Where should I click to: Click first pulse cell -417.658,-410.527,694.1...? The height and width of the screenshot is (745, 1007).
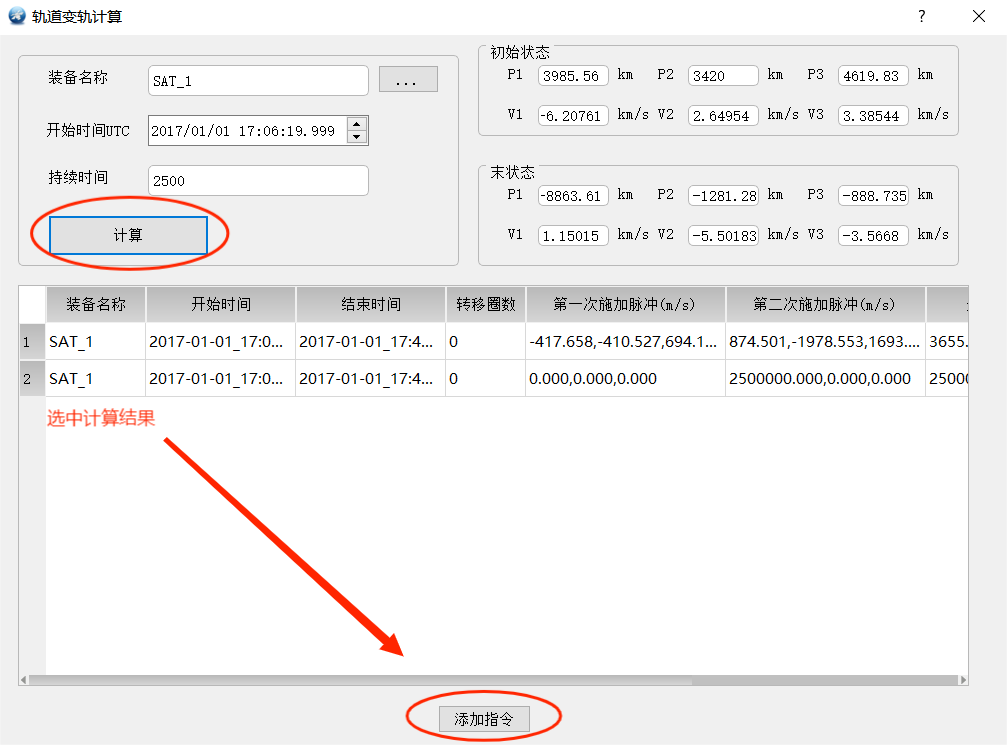pyautogui.click(x=626, y=342)
